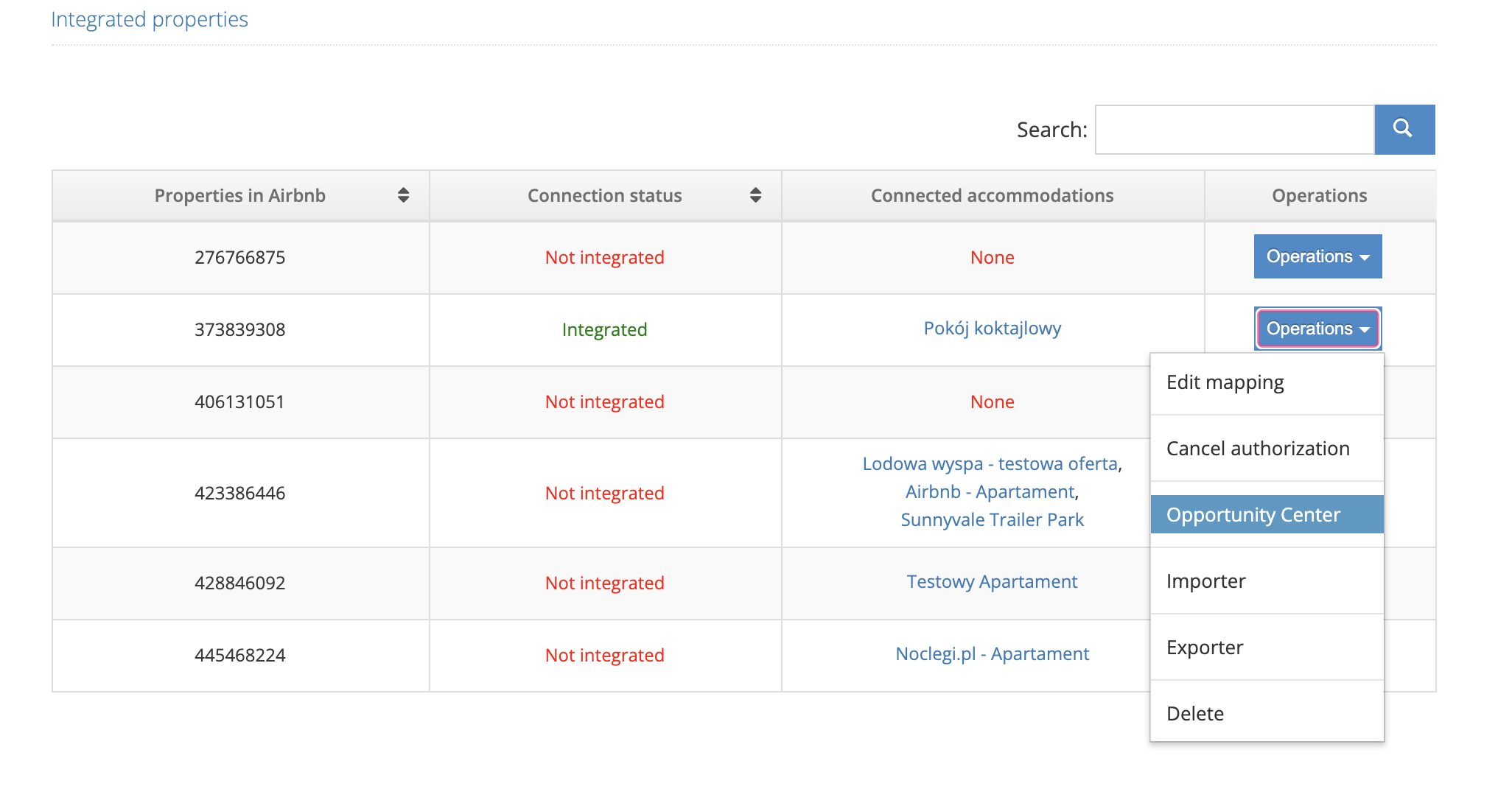This screenshot has height=803, width=1512.
Task: Click the Connected accommodations column header
Action: tap(992, 195)
